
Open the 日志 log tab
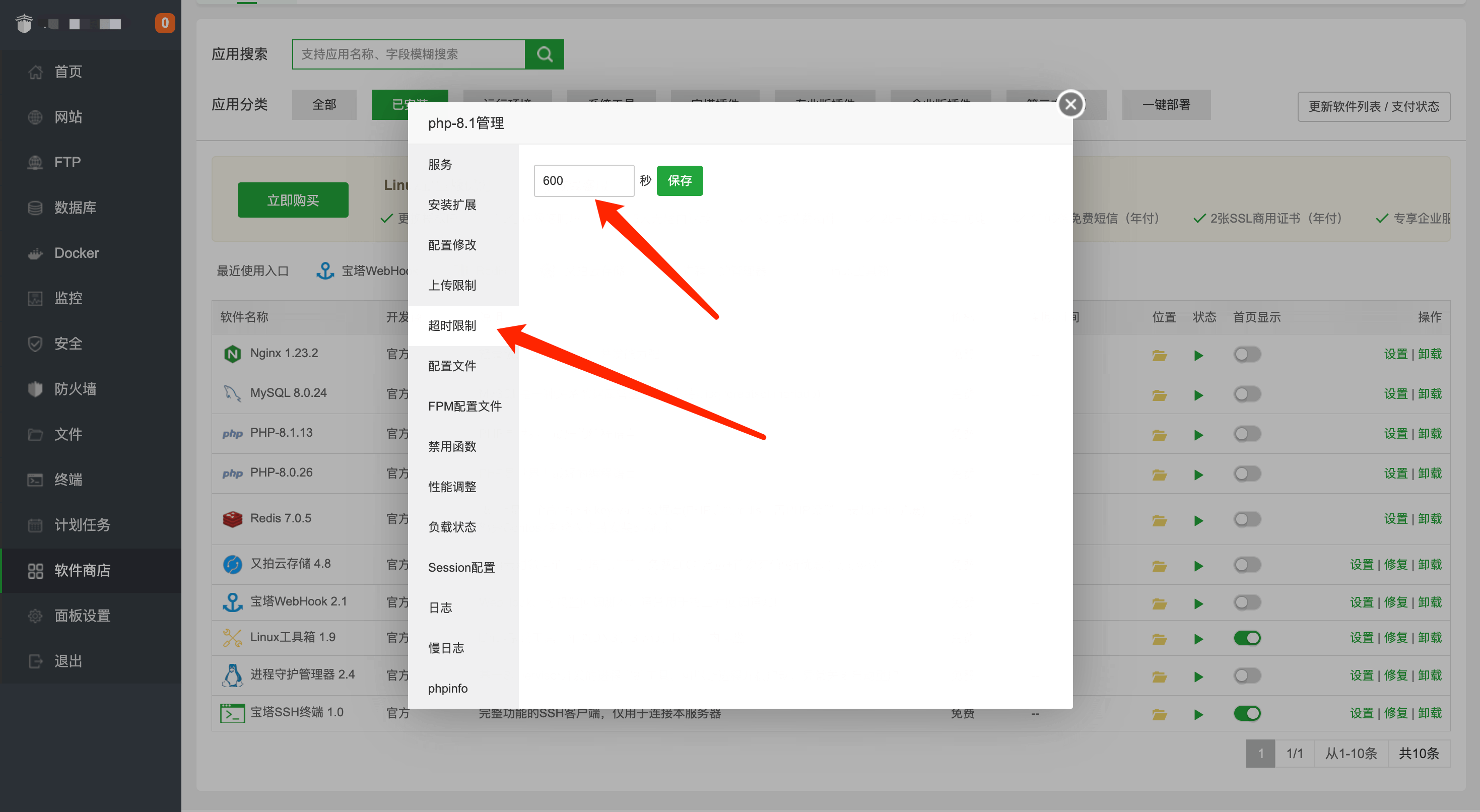[x=463, y=608]
